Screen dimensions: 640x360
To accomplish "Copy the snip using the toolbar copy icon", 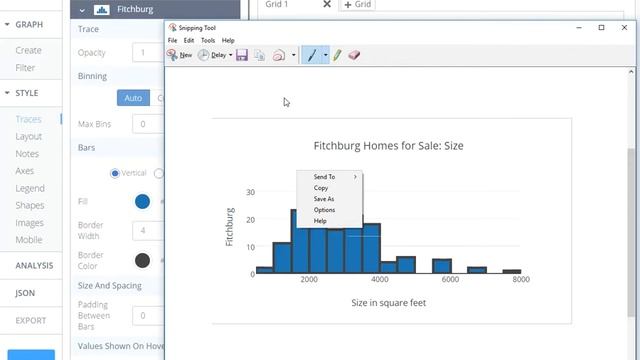I will pyautogui.click(x=260, y=55).
